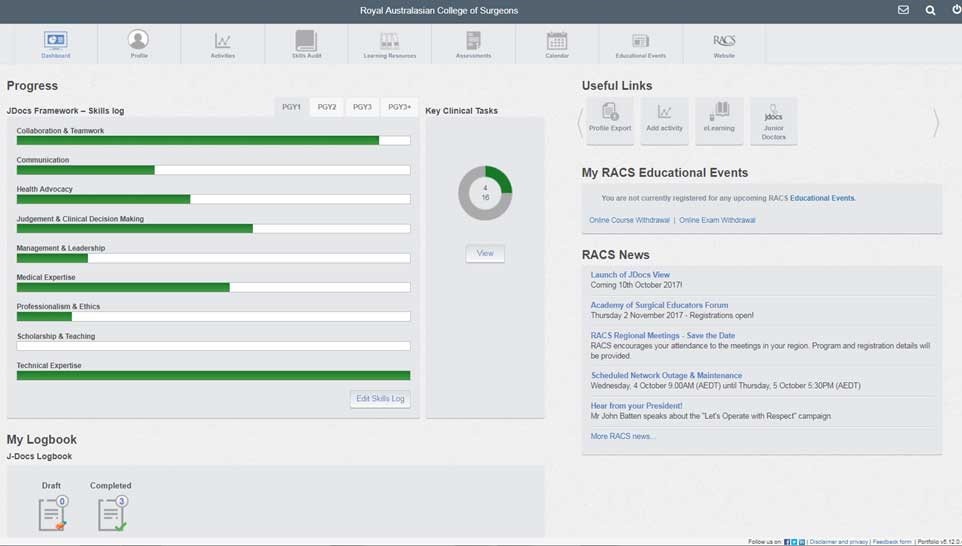The width and height of the screenshot is (962, 546).
Task: Open Profile Export useful link
Action: click(610, 120)
